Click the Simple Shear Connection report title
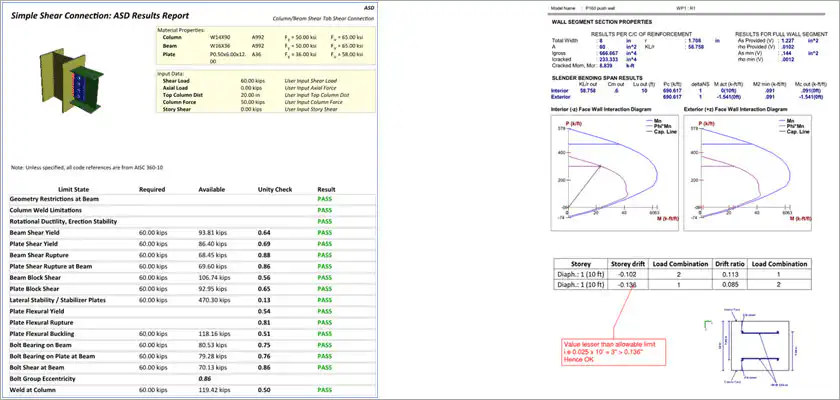This screenshot has height=400, width=840. click(99, 16)
